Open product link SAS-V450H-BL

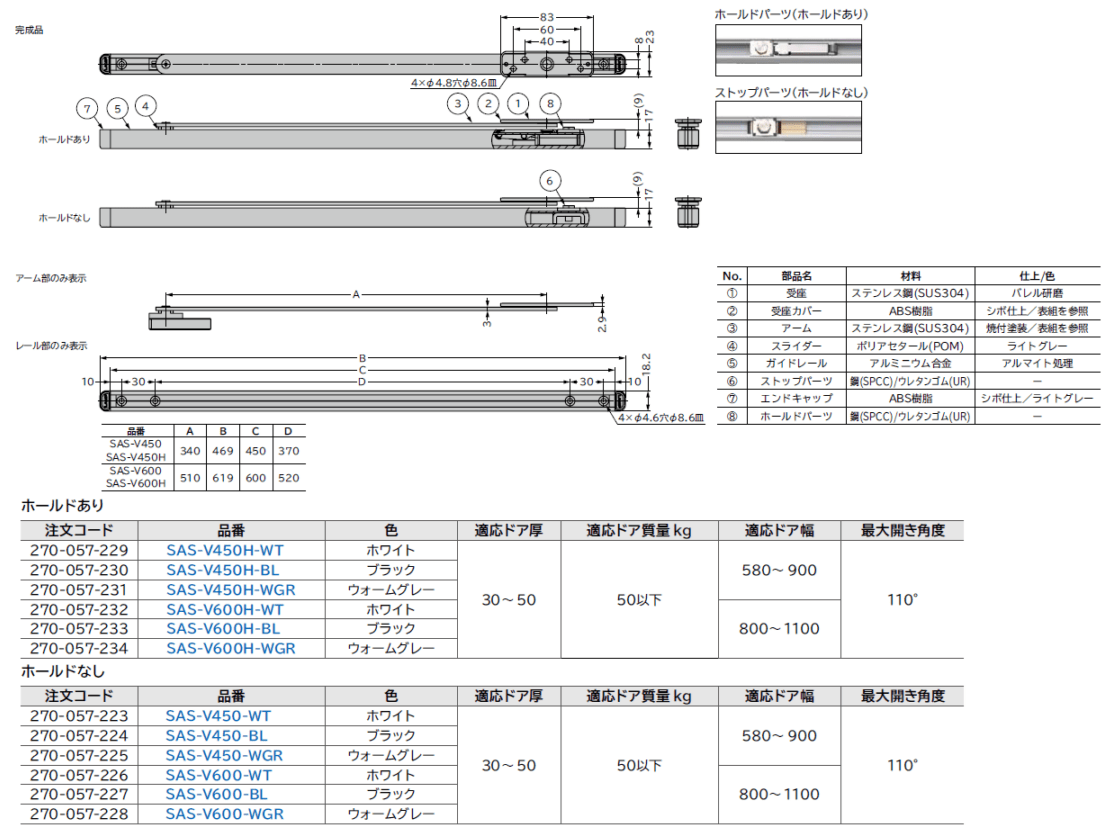(x=223, y=571)
